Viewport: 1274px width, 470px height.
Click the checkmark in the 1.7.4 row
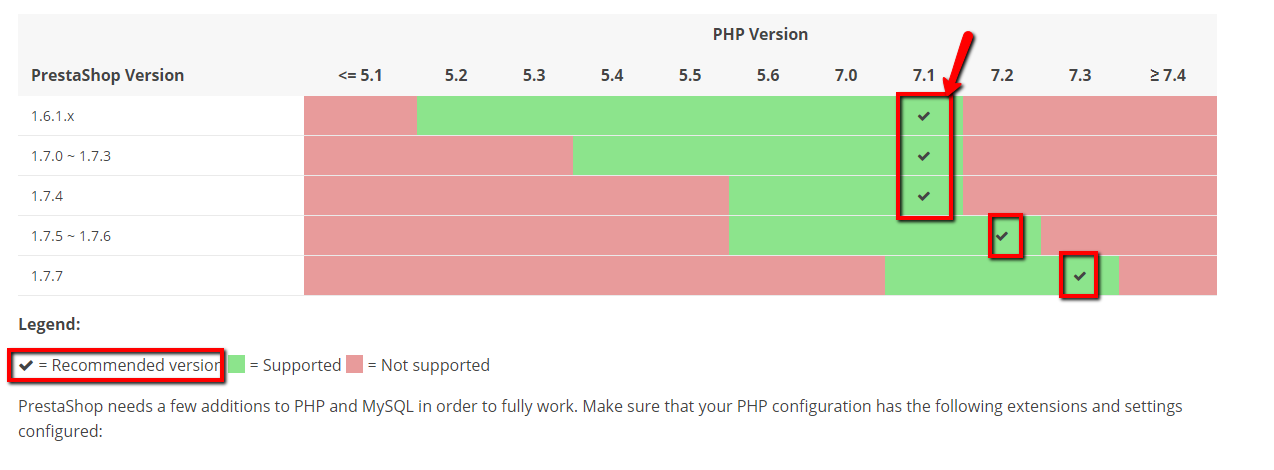[924, 196]
